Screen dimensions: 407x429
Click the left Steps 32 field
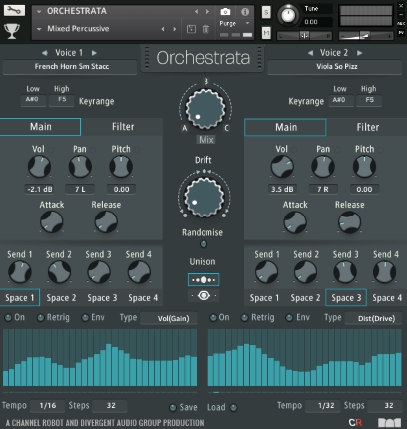111,406
